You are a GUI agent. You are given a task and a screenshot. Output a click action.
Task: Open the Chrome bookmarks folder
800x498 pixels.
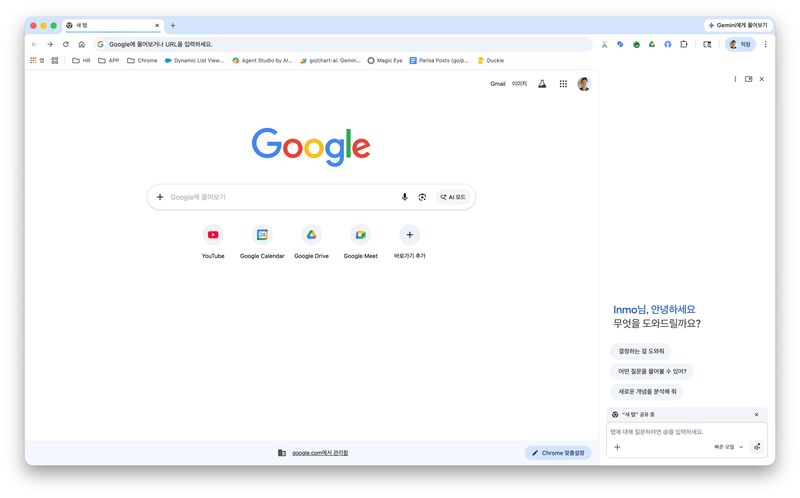(142, 60)
